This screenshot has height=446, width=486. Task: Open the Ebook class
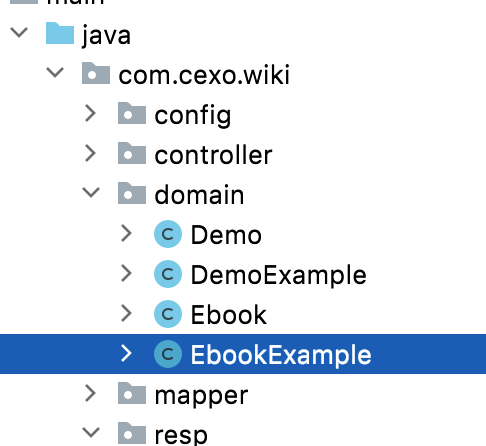point(229,315)
